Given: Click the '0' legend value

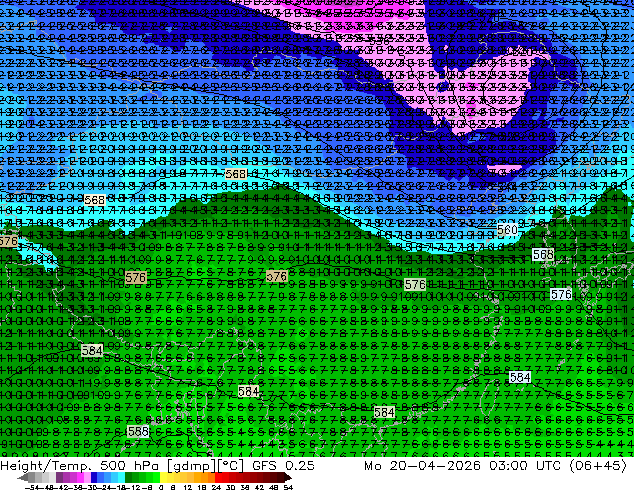Looking at the screenshot, I should pos(161,487).
